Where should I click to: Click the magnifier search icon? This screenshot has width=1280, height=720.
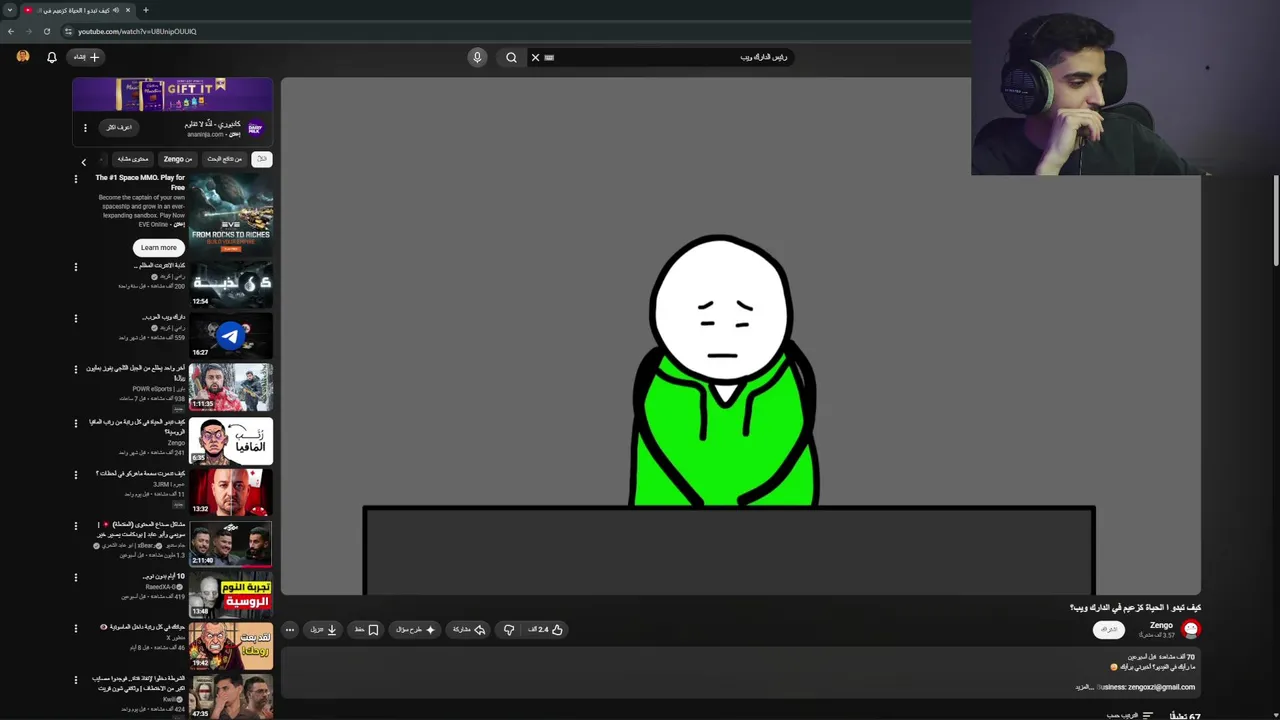click(511, 57)
